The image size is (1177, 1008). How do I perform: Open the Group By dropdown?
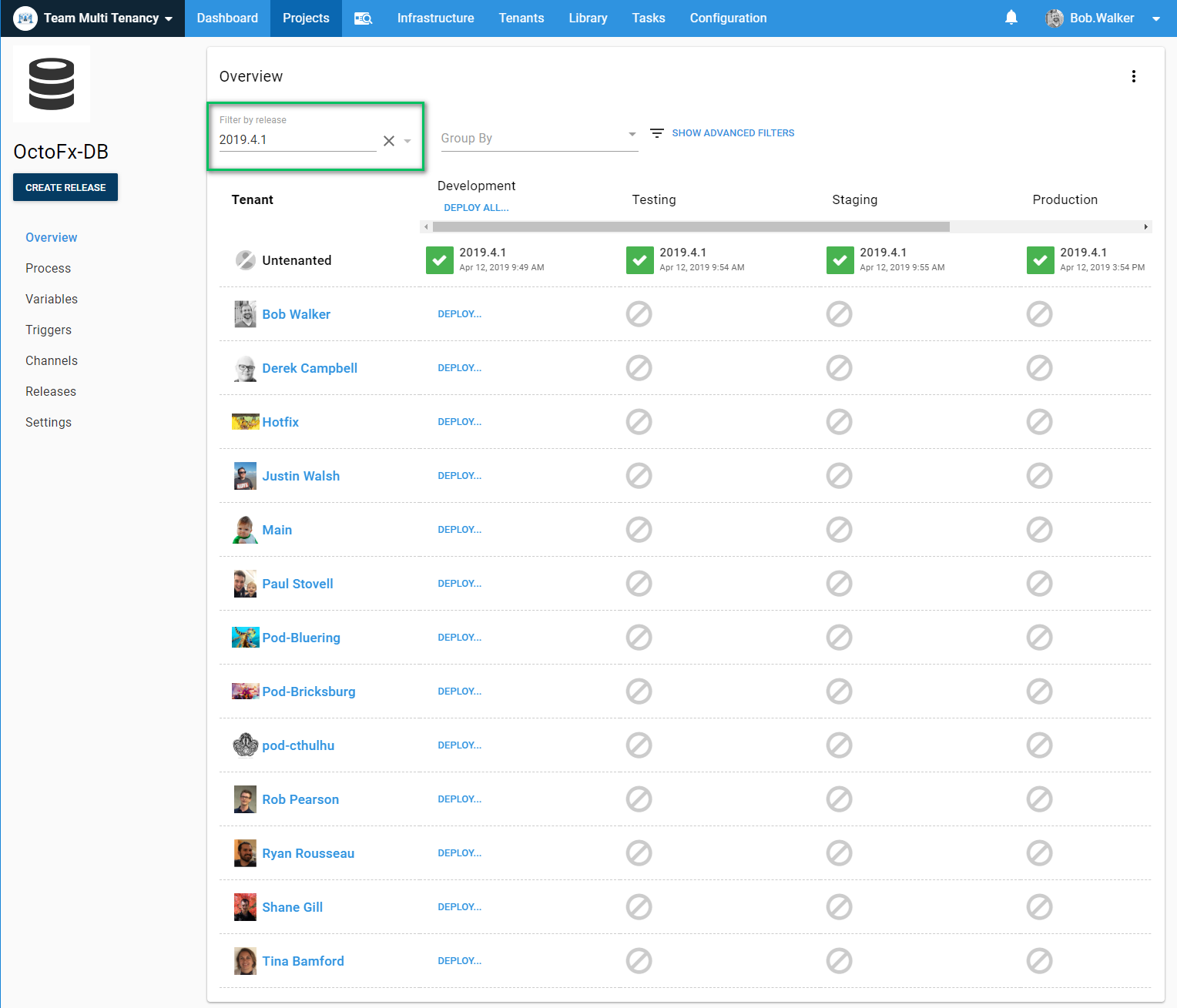539,139
